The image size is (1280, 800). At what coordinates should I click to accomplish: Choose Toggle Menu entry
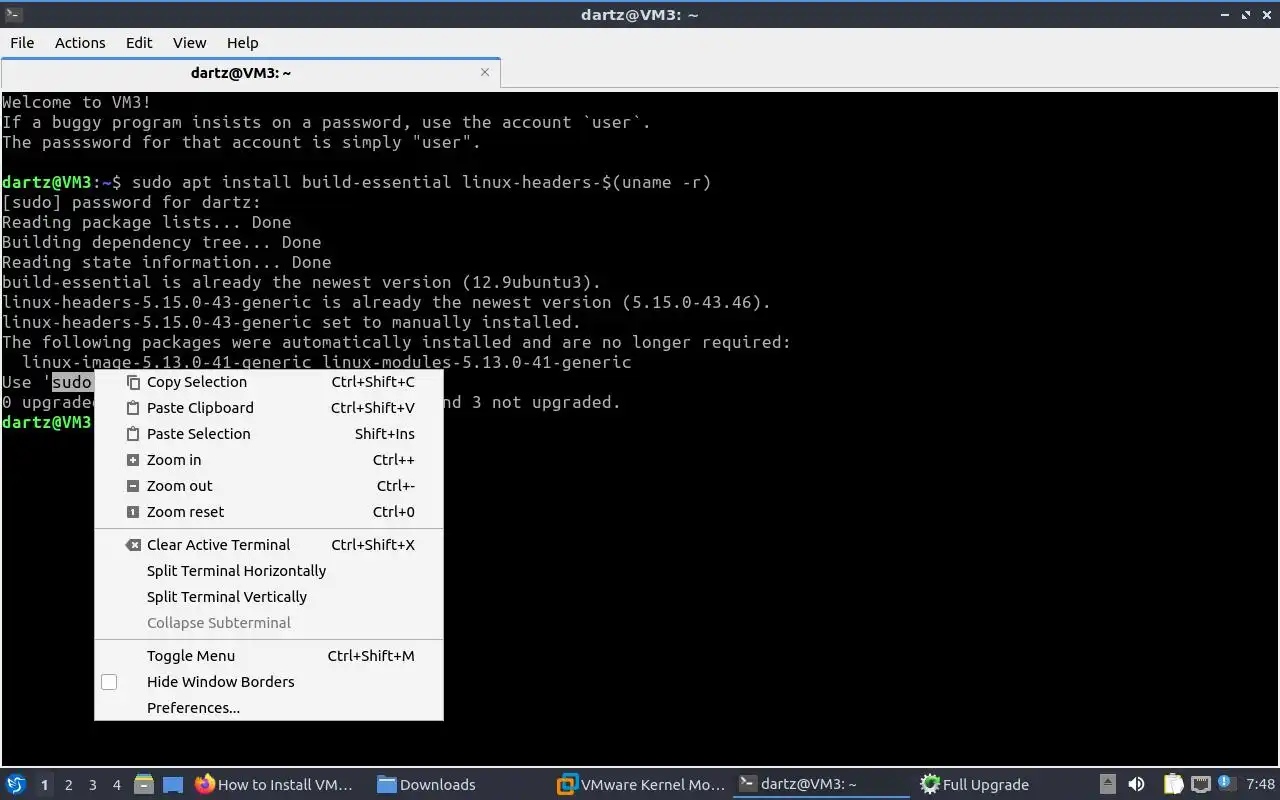[268, 656]
